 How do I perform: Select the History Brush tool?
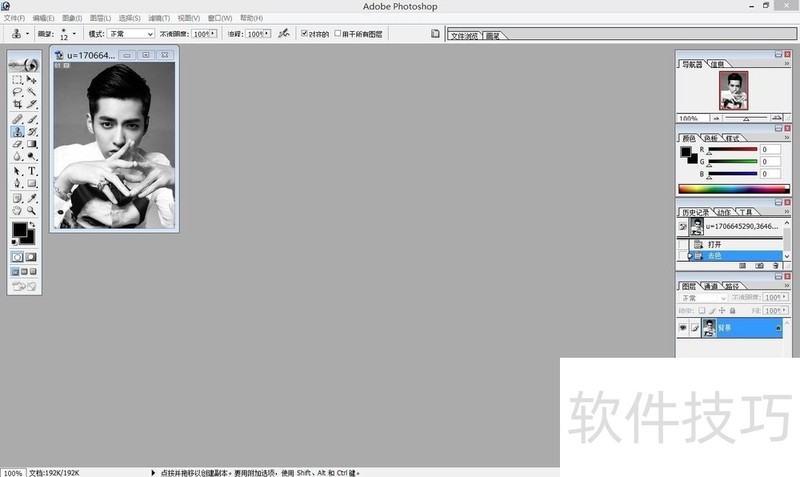click(32, 132)
